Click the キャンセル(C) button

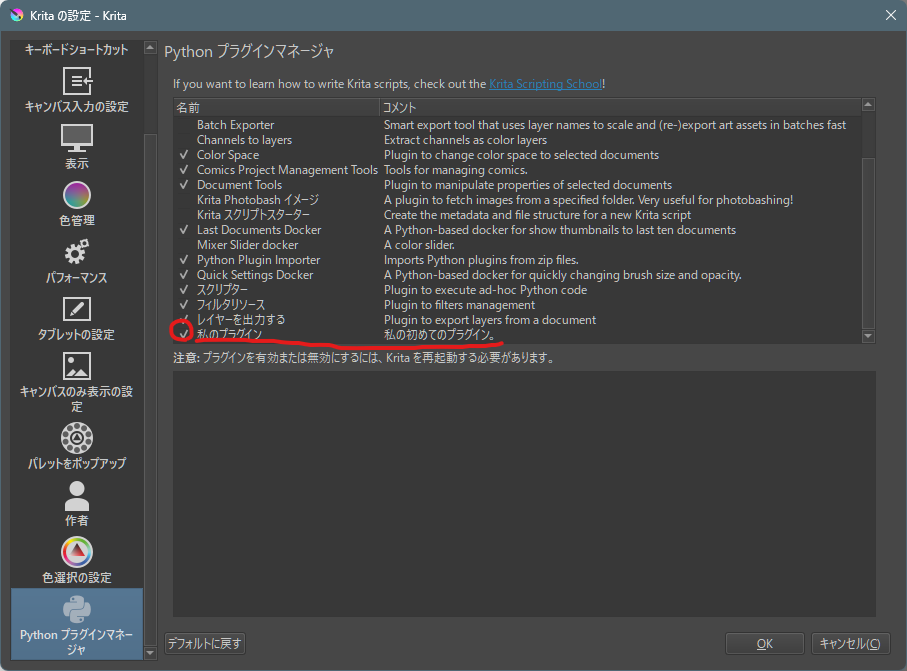[850, 644]
